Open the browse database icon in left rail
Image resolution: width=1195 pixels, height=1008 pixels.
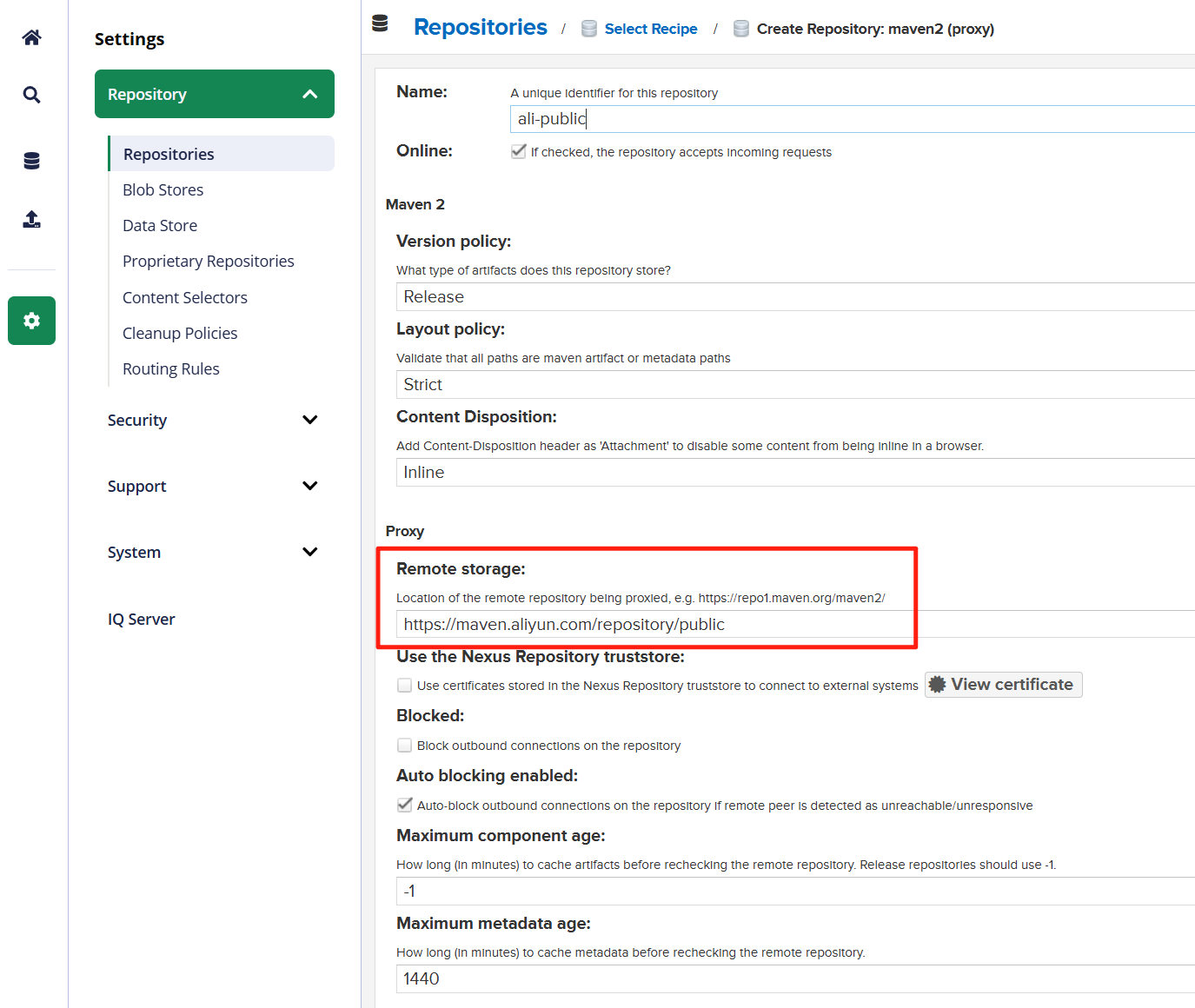[31, 161]
